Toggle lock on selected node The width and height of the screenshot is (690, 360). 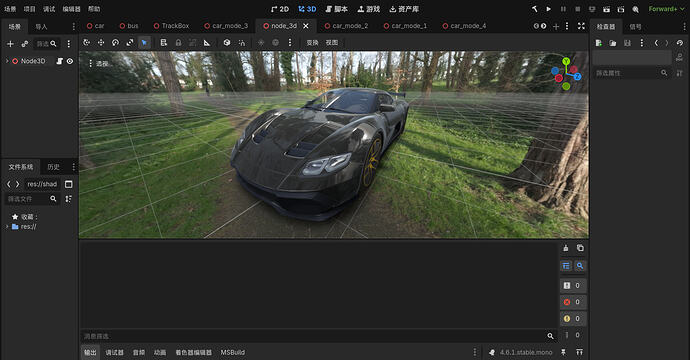tap(178, 43)
